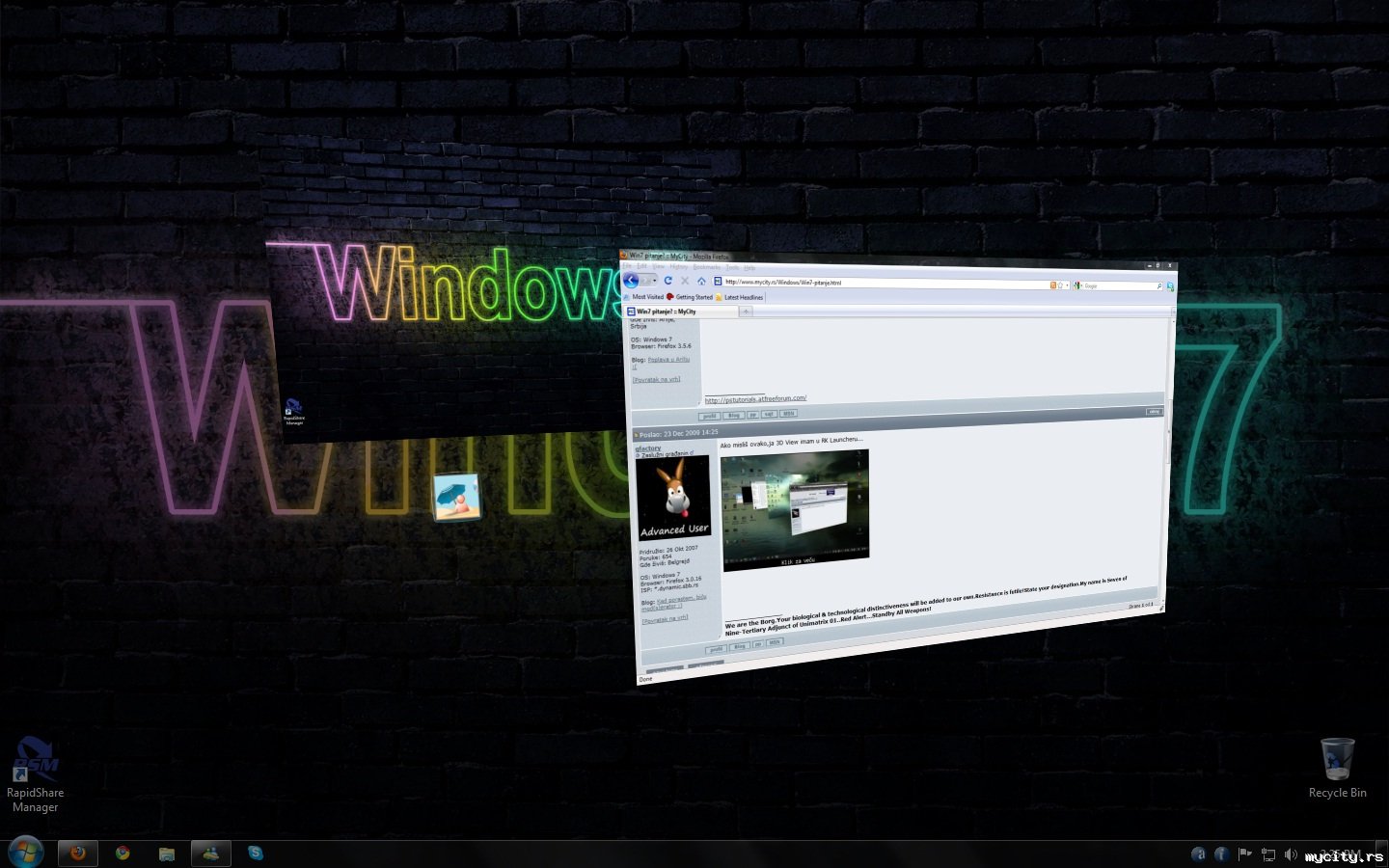Click the 'profil' button under the first post
1389x868 pixels.
click(x=709, y=416)
